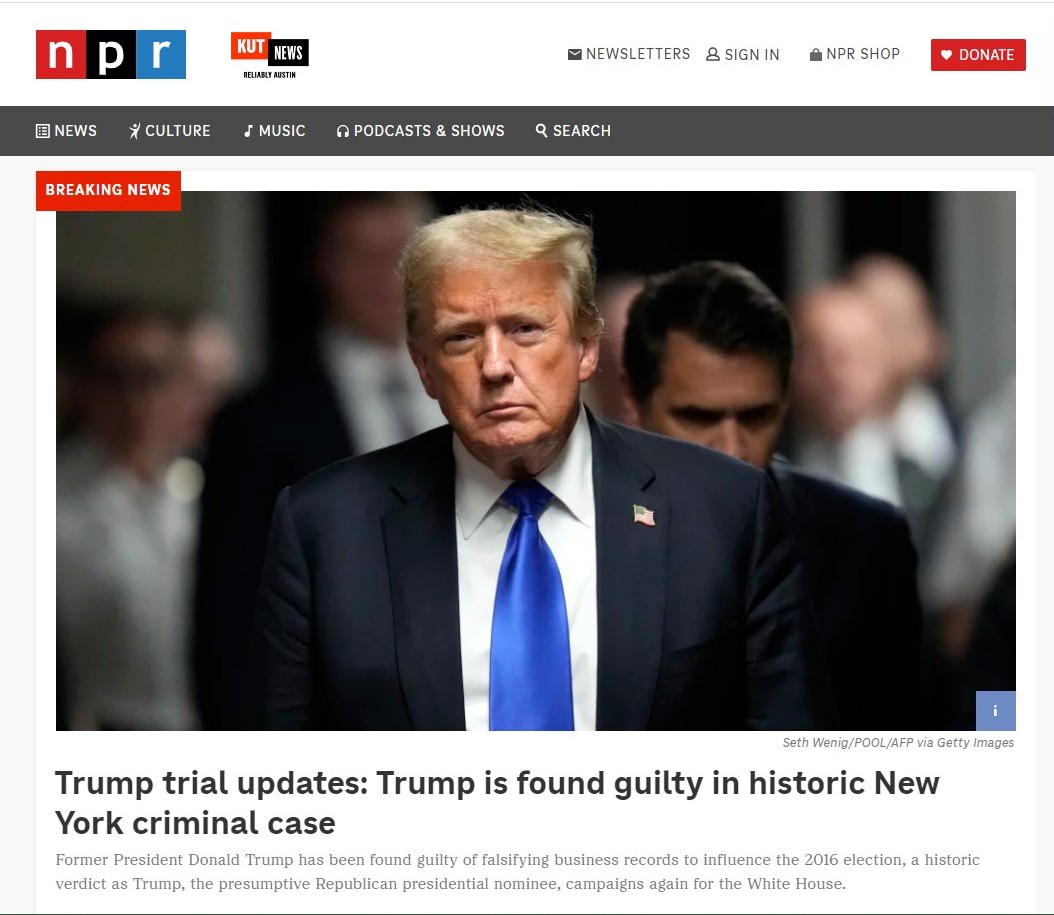Click the envelope icon beside Newsletters

point(575,54)
